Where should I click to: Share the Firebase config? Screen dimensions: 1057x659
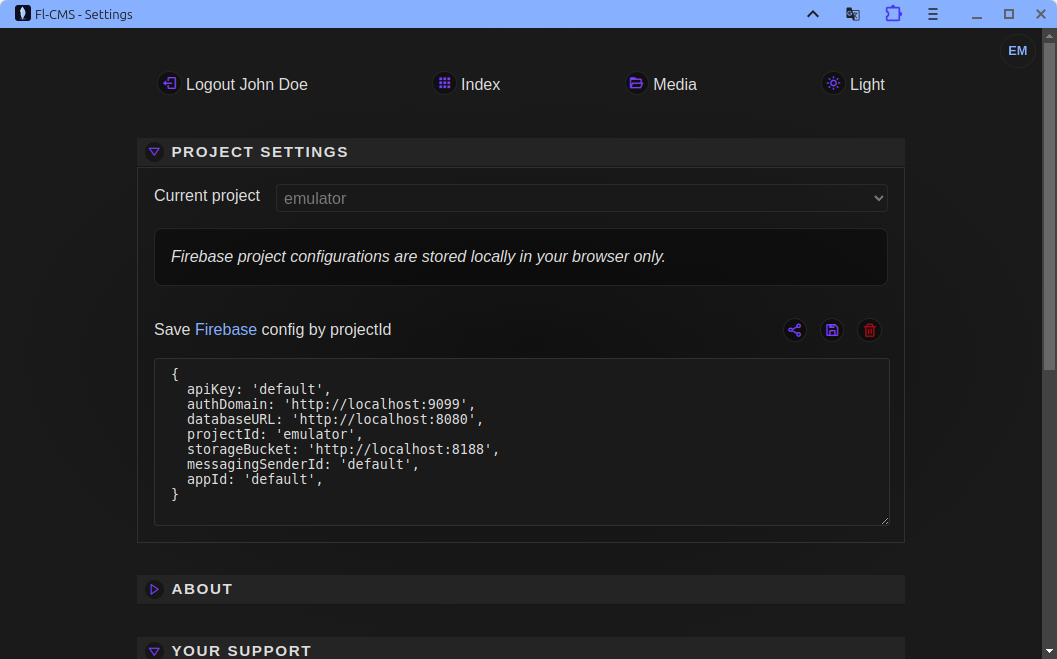[x=795, y=330]
